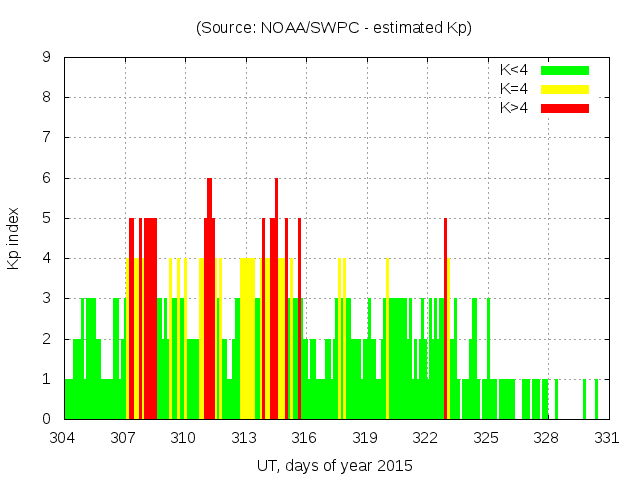This screenshot has width=640, height=480.
Task: Click the yellow K=4 legend swatch
Action: 565,89
